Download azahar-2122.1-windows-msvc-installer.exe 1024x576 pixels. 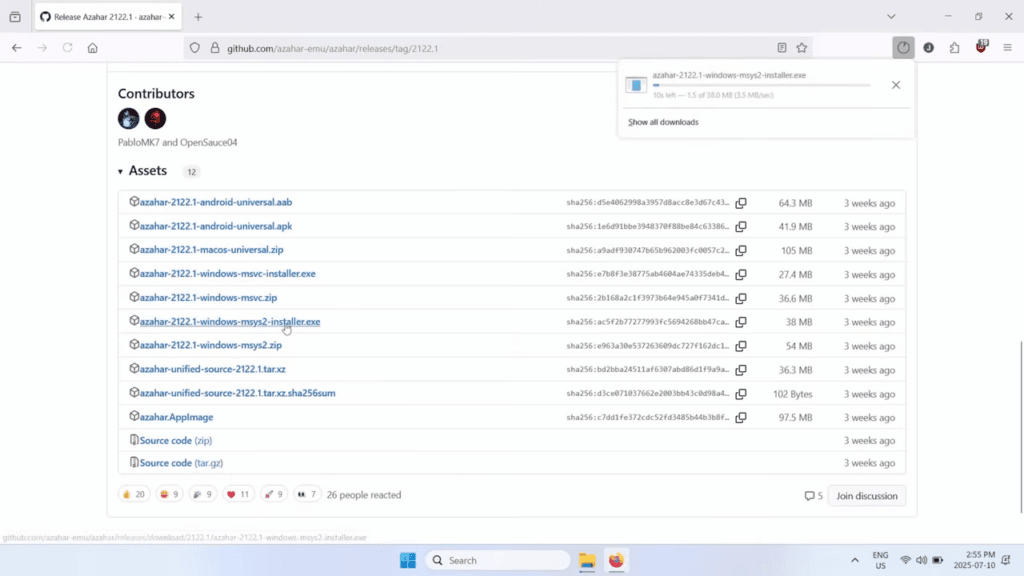click(x=227, y=274)
